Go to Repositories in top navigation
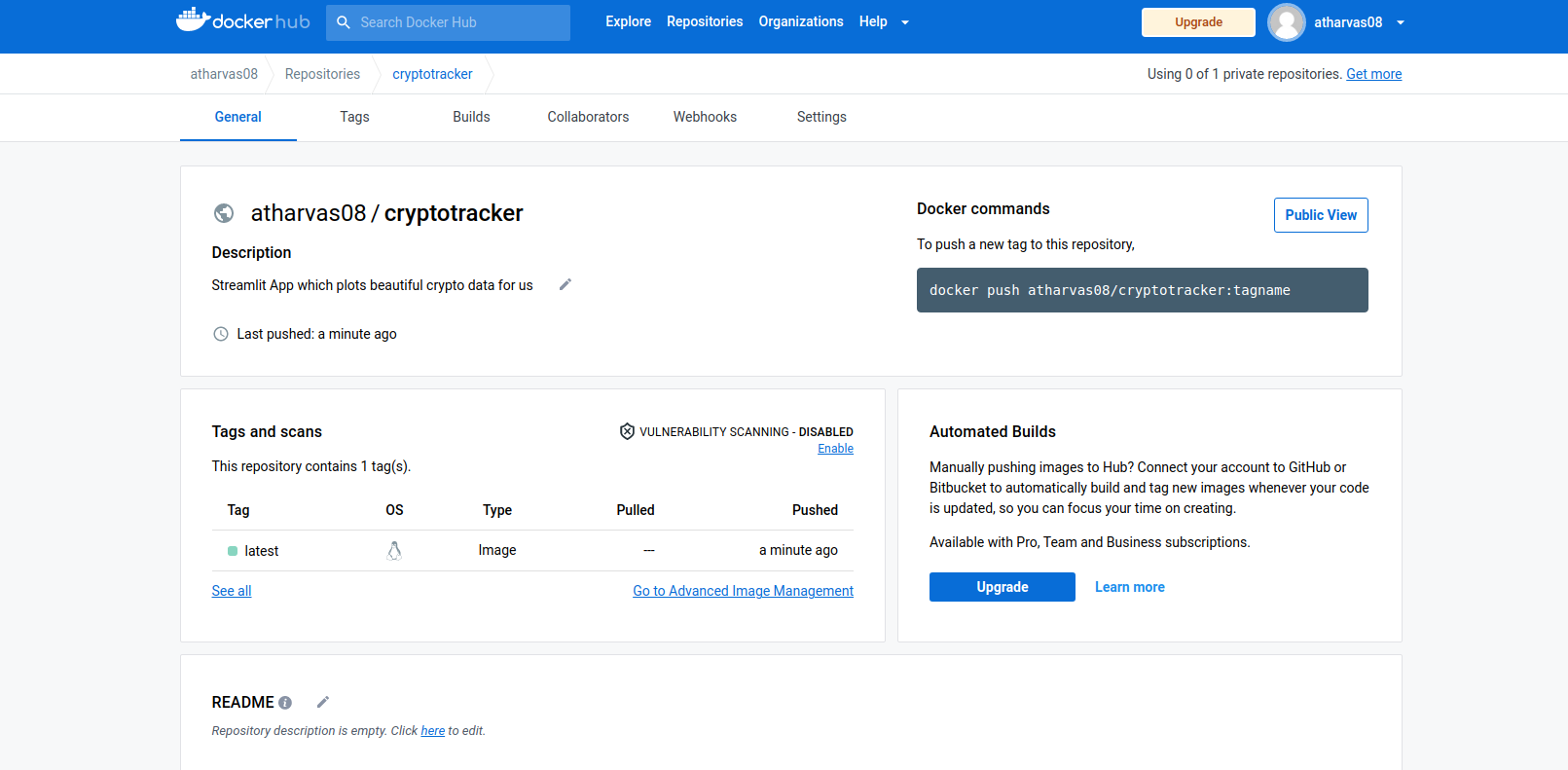 coord(705,21)
